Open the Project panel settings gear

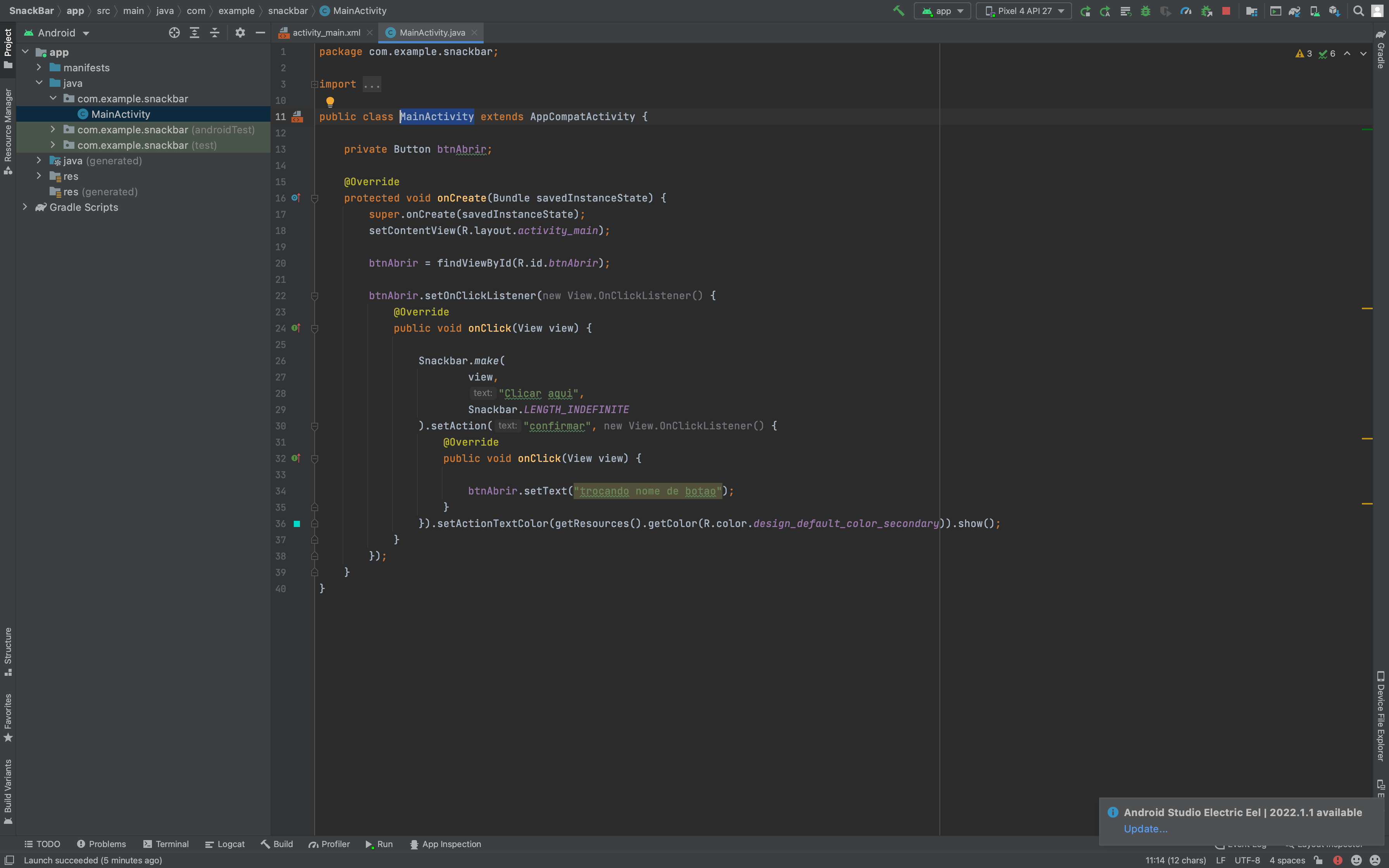(240, 33)
